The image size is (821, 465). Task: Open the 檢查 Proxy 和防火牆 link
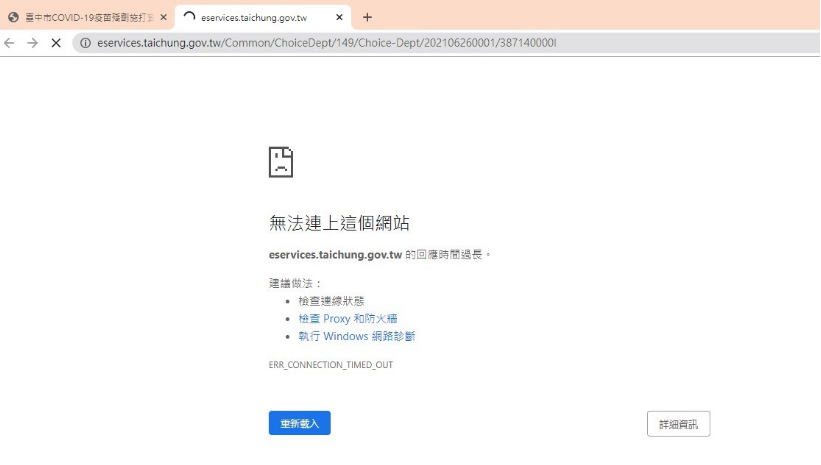pos(348,318)
